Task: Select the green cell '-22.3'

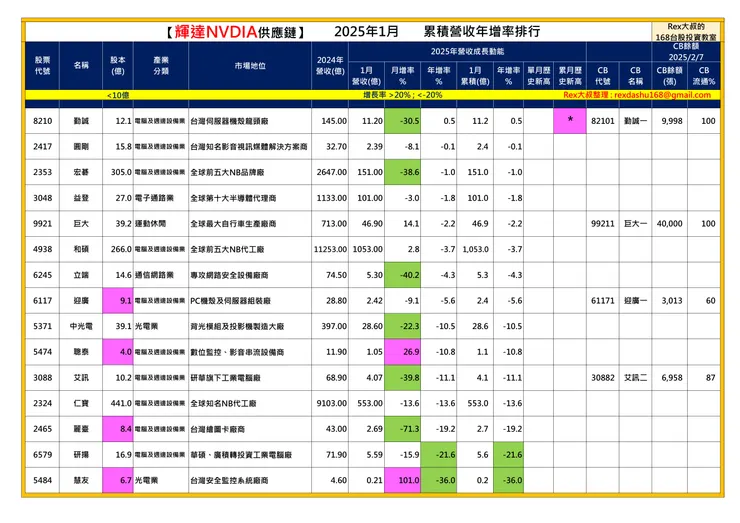Action: tap(403, 326)
